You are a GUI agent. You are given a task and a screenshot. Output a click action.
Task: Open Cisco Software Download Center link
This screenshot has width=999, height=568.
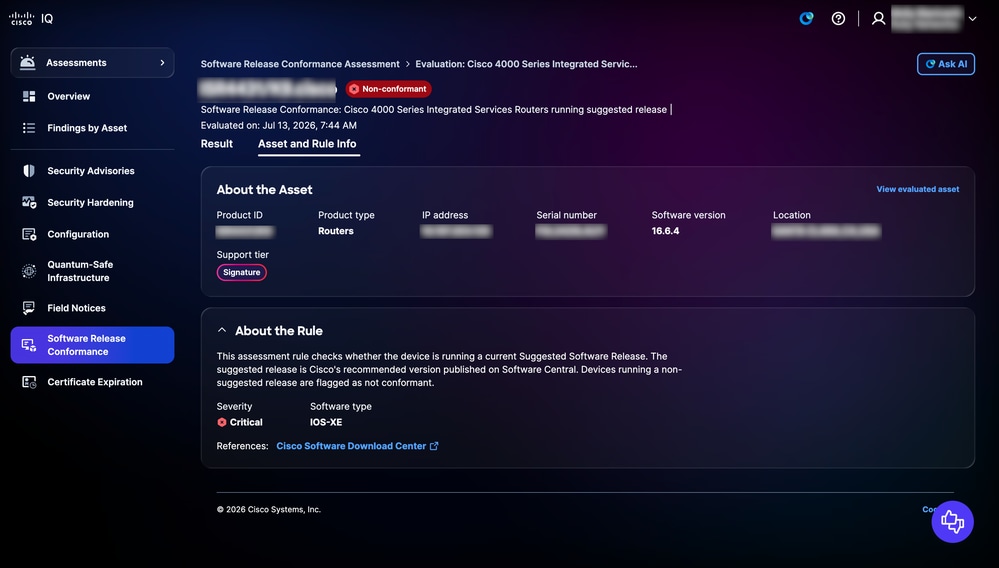click(x=351, y=446)
